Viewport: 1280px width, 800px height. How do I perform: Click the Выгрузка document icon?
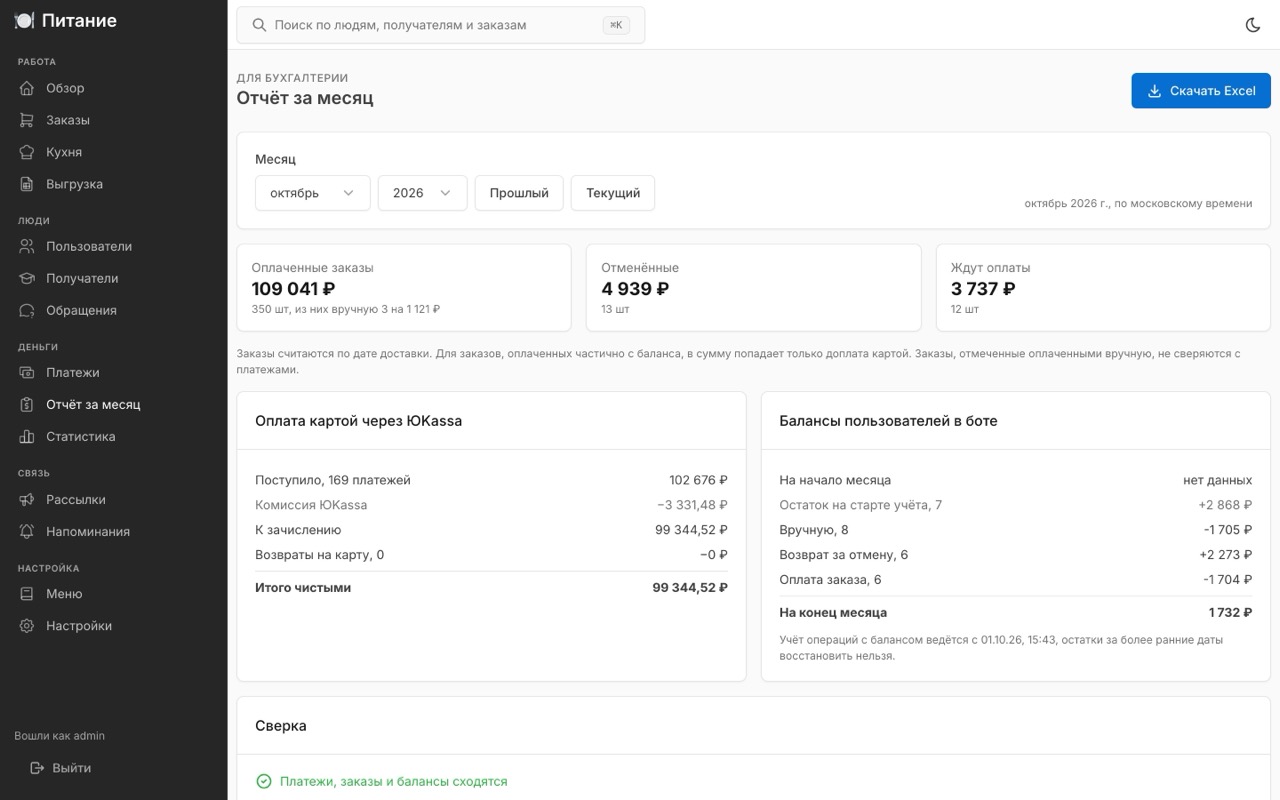point(27,184)
